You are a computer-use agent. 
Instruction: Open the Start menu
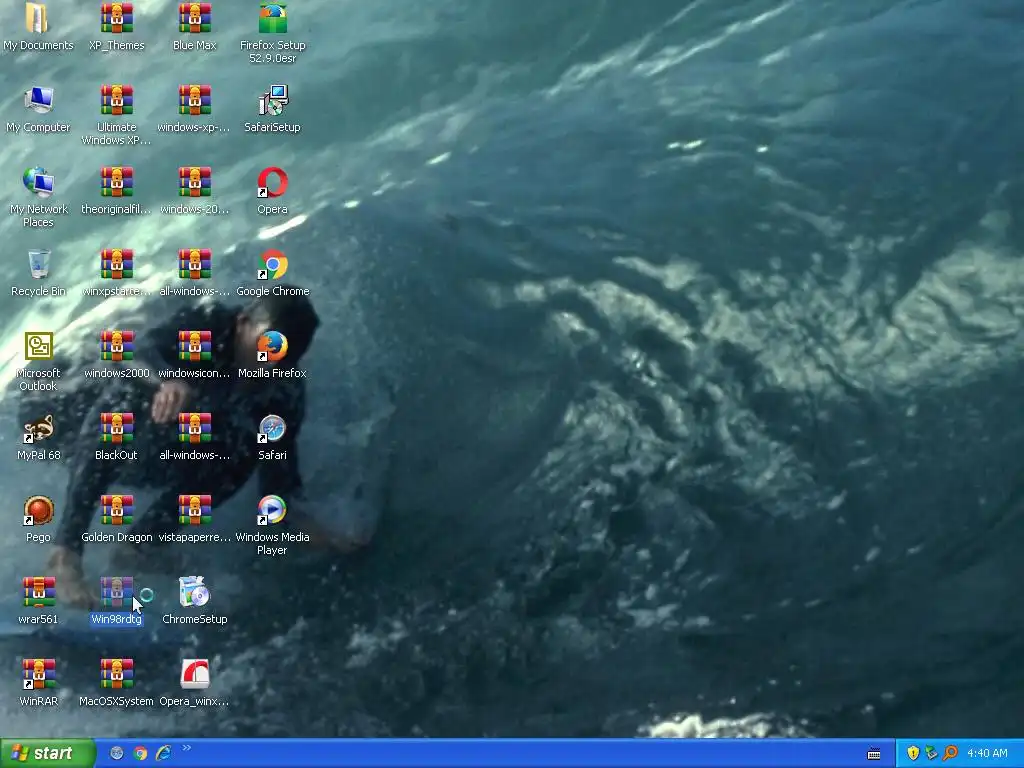point(47,753)
